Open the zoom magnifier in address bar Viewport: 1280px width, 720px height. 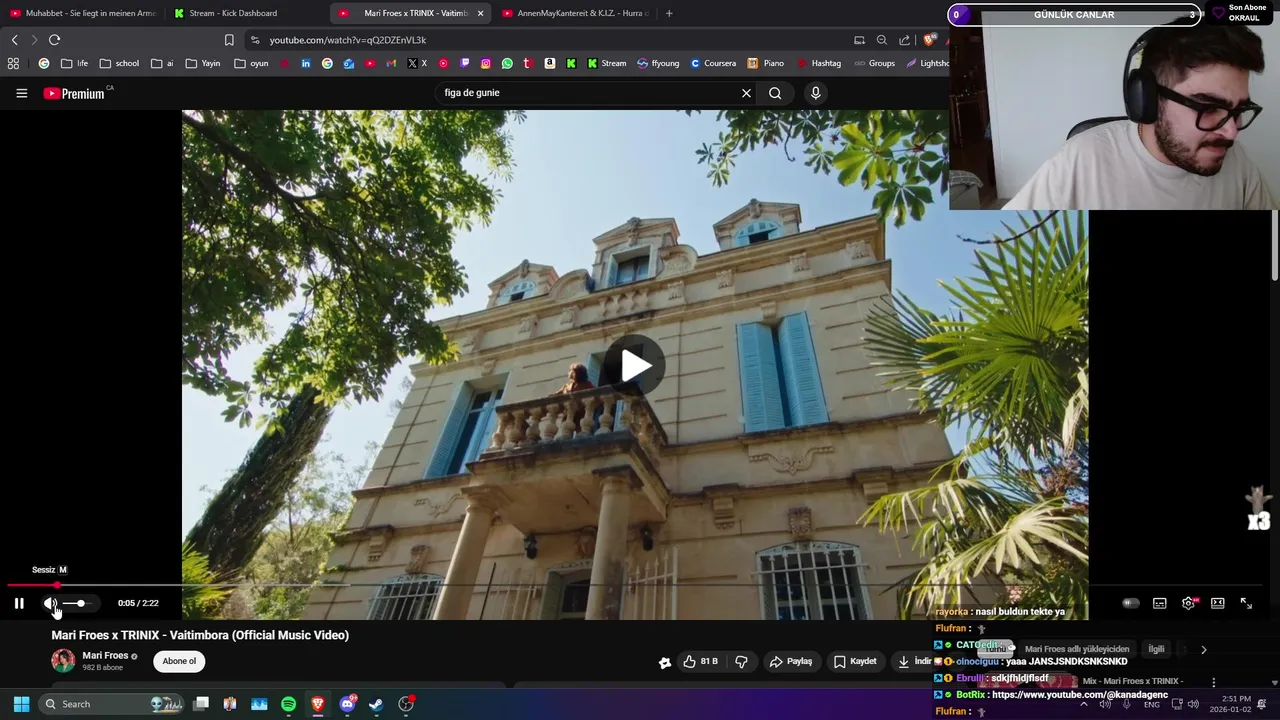coord(882,40)
